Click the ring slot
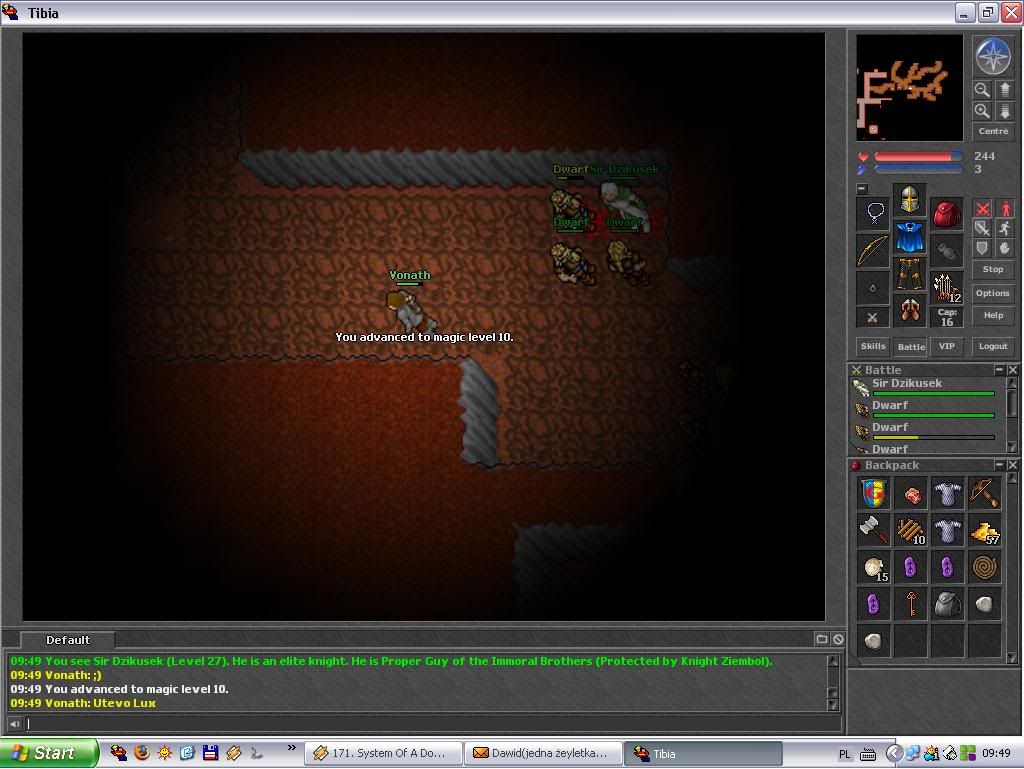 pos(873,287)
